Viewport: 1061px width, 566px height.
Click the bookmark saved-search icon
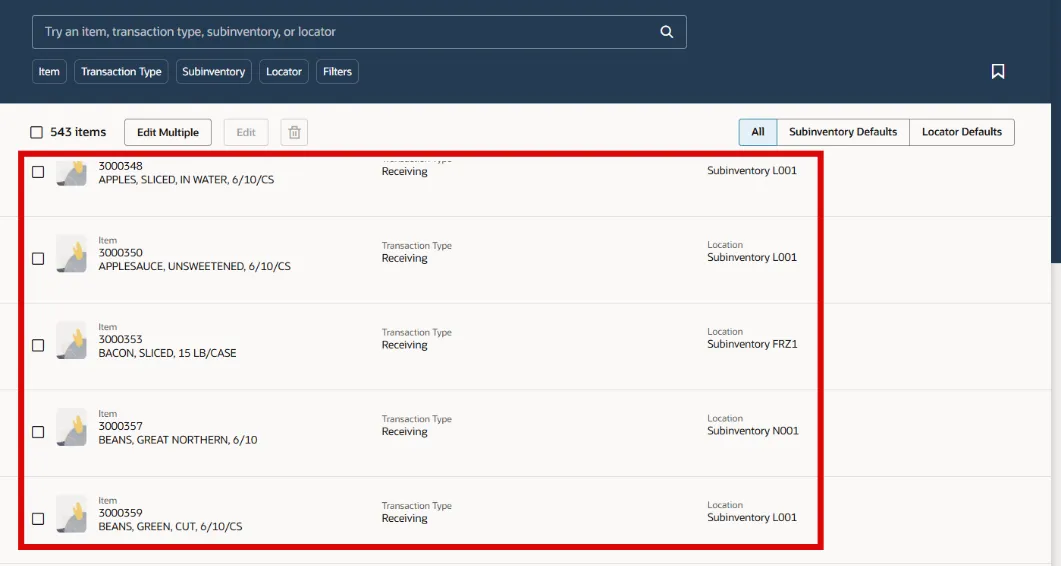(997, 72)
